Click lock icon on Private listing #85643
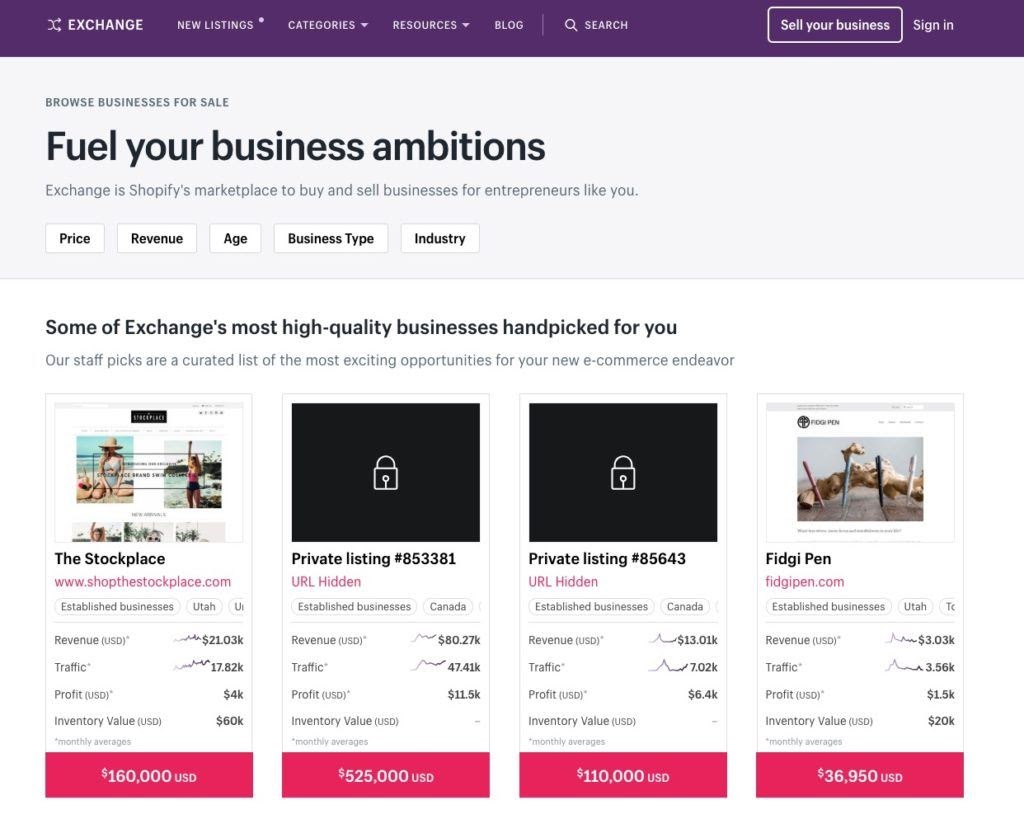 point(622,472)
